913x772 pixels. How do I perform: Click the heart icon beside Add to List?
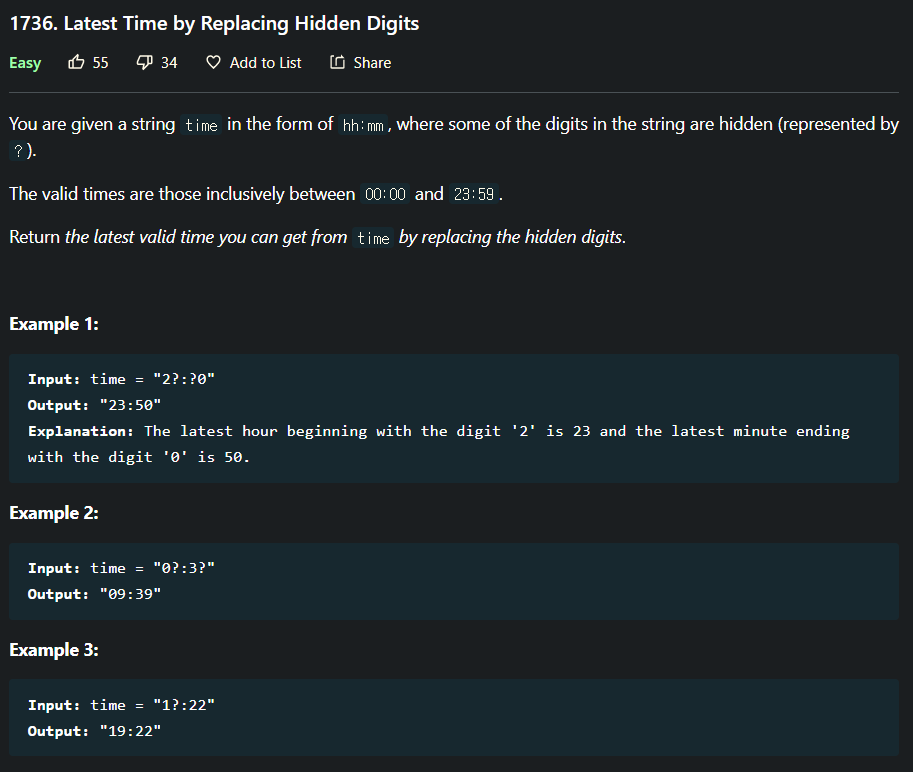213,62
